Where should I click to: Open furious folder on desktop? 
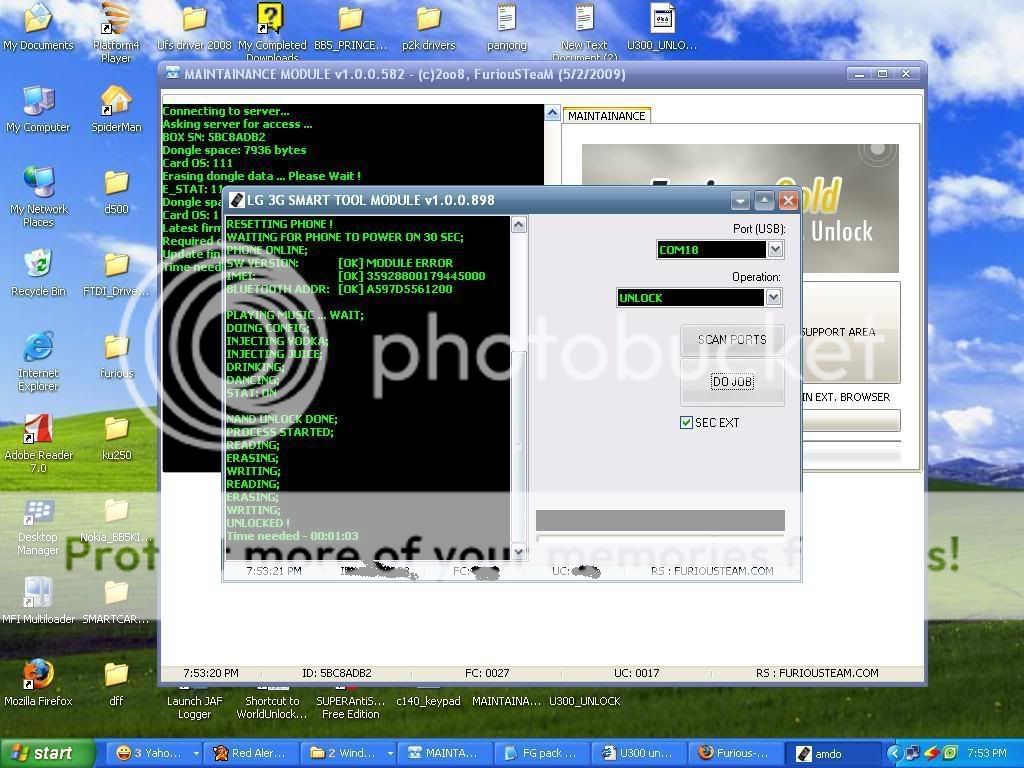click(116, 356)
